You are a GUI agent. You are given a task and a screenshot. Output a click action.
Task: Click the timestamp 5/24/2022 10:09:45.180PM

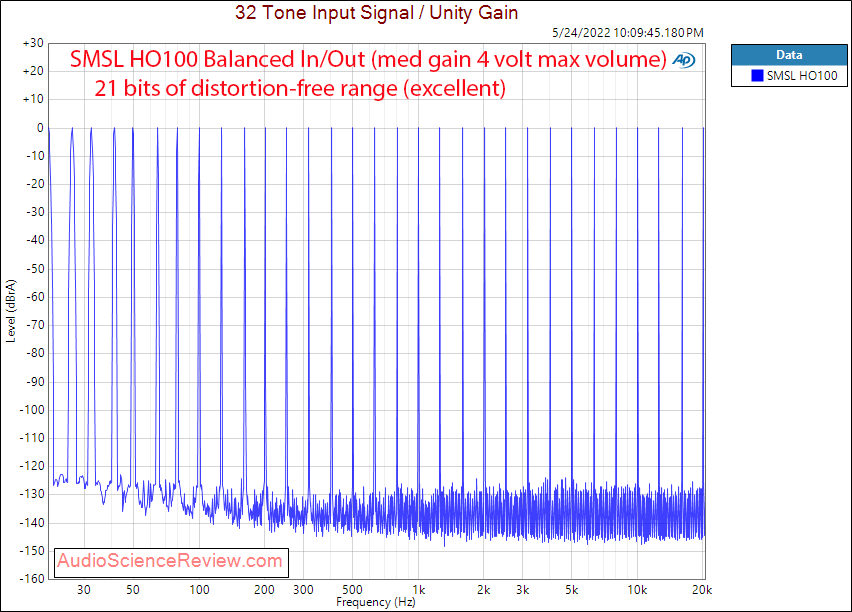[x=628, y=33]
